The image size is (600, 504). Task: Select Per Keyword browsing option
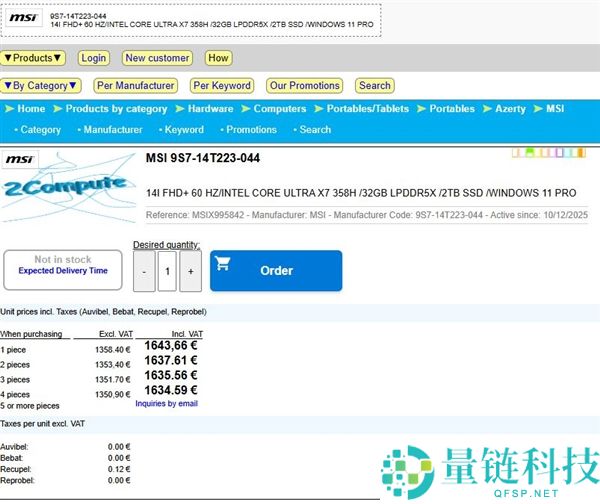222,86
